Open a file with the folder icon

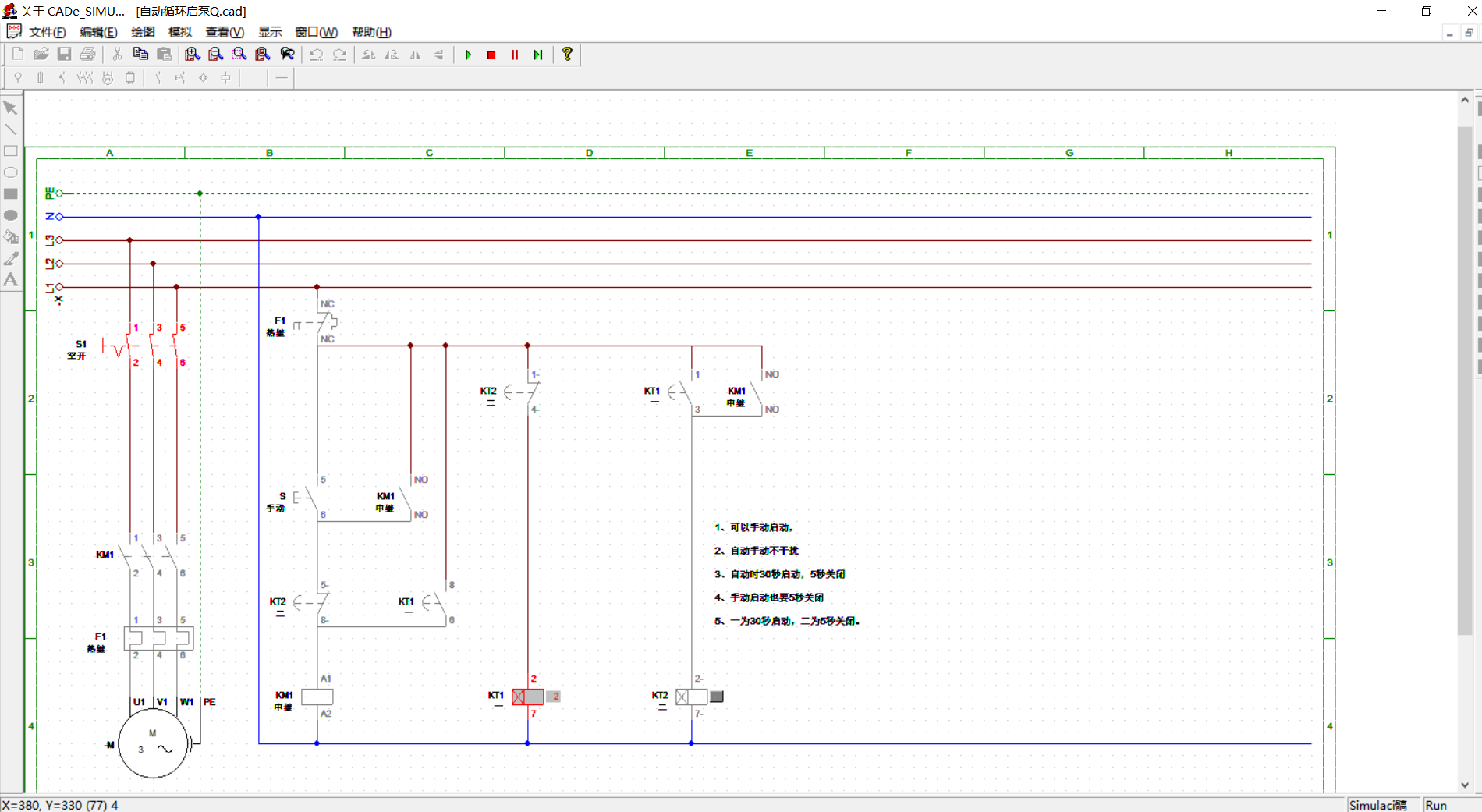(x=41, y=54)
